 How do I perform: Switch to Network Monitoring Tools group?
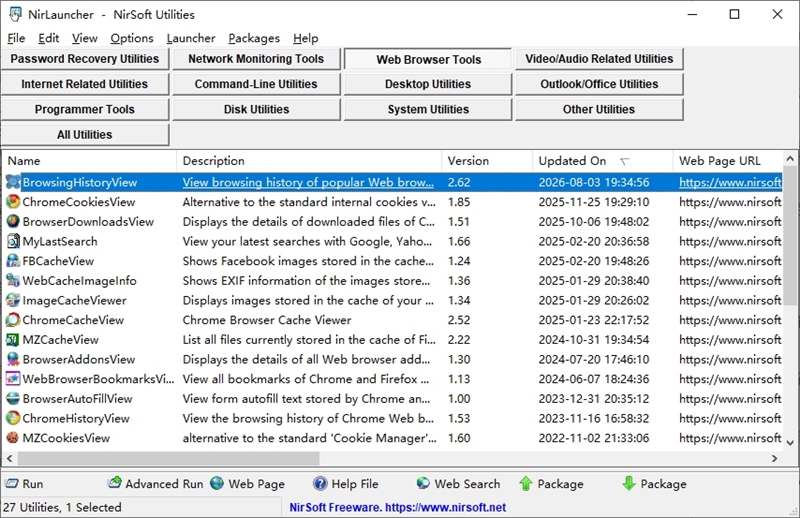(x=256, y=59)
